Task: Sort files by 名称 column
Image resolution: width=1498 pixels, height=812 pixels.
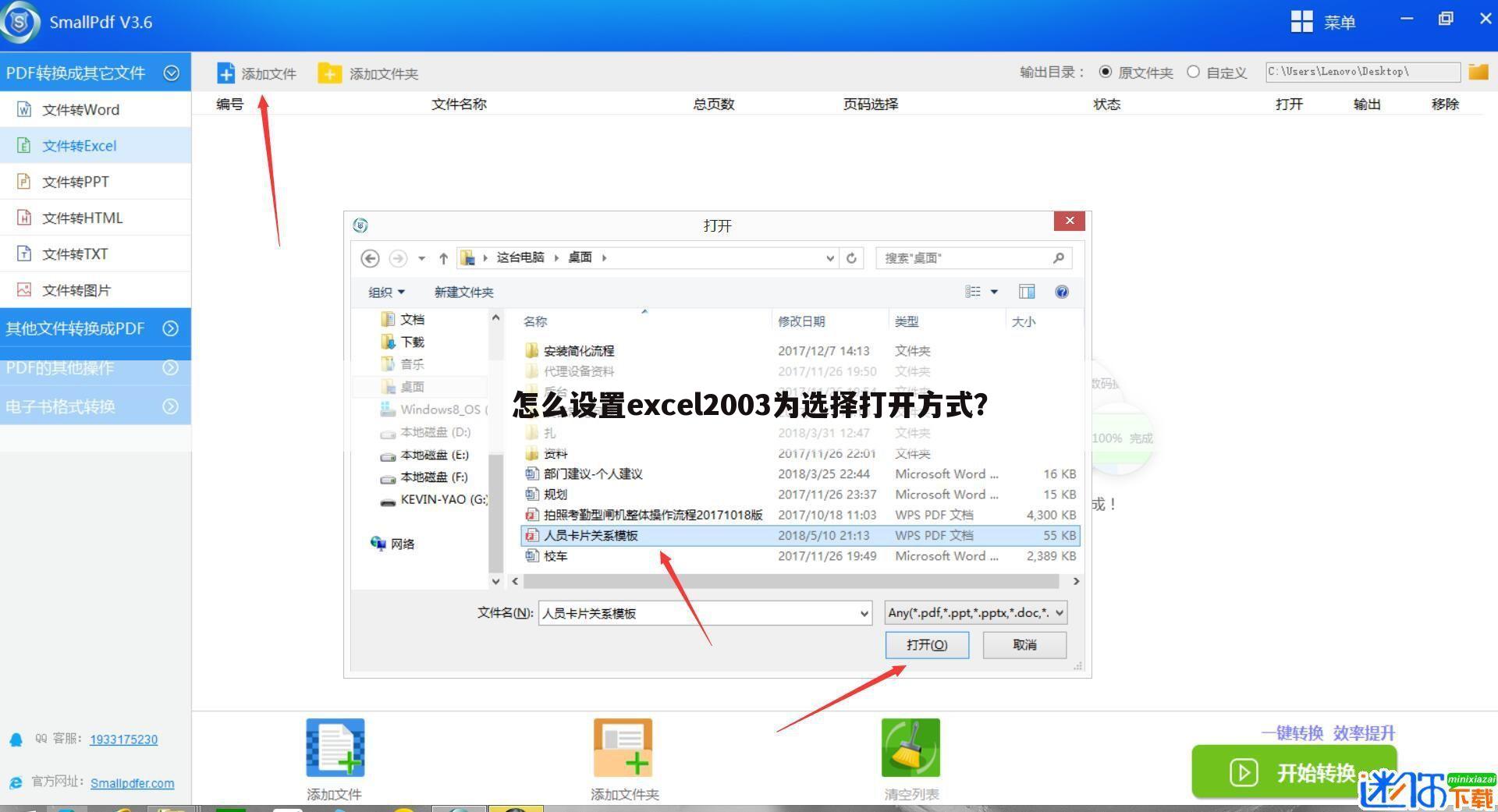Action: click(535, 321)
